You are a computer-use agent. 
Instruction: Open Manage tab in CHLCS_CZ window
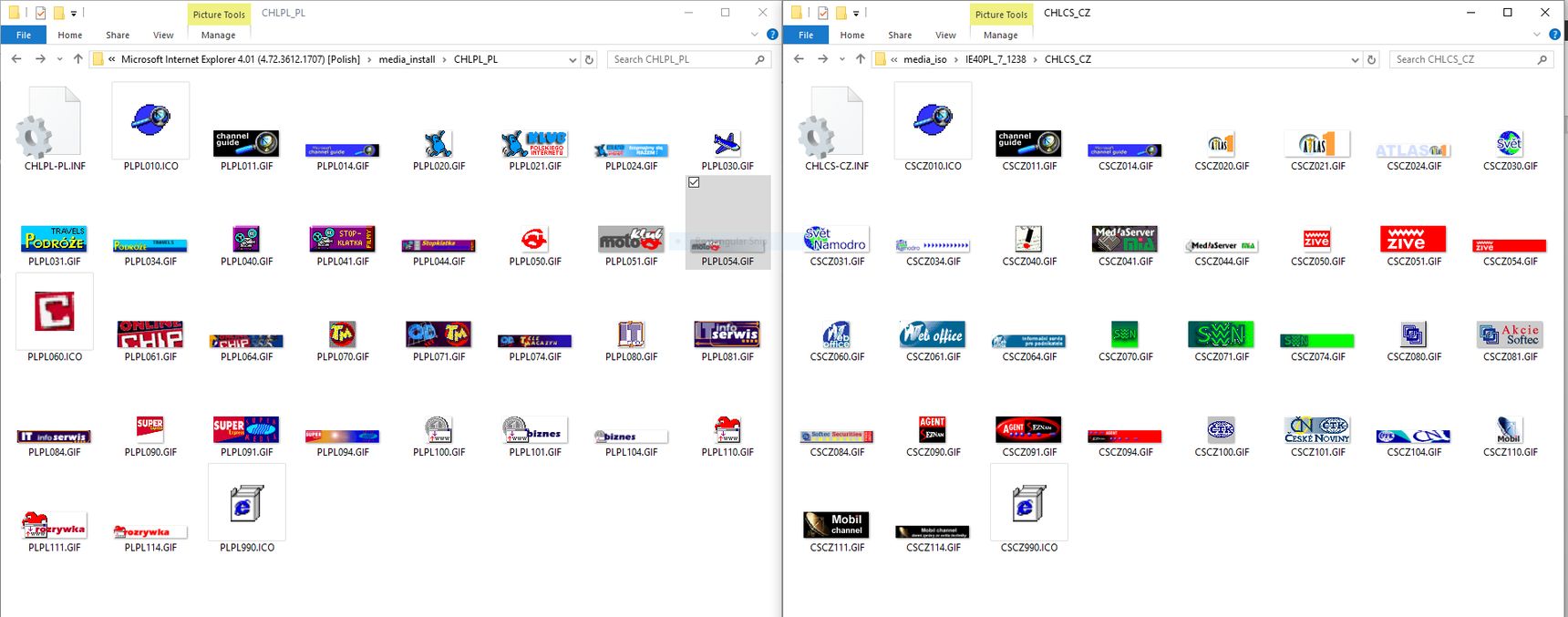coord(1000,35)
